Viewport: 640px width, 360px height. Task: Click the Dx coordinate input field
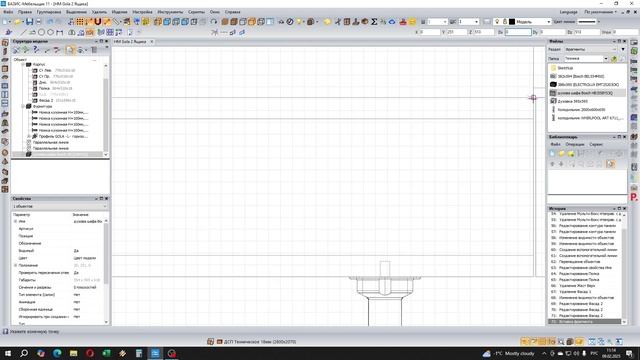pos(518,32)
